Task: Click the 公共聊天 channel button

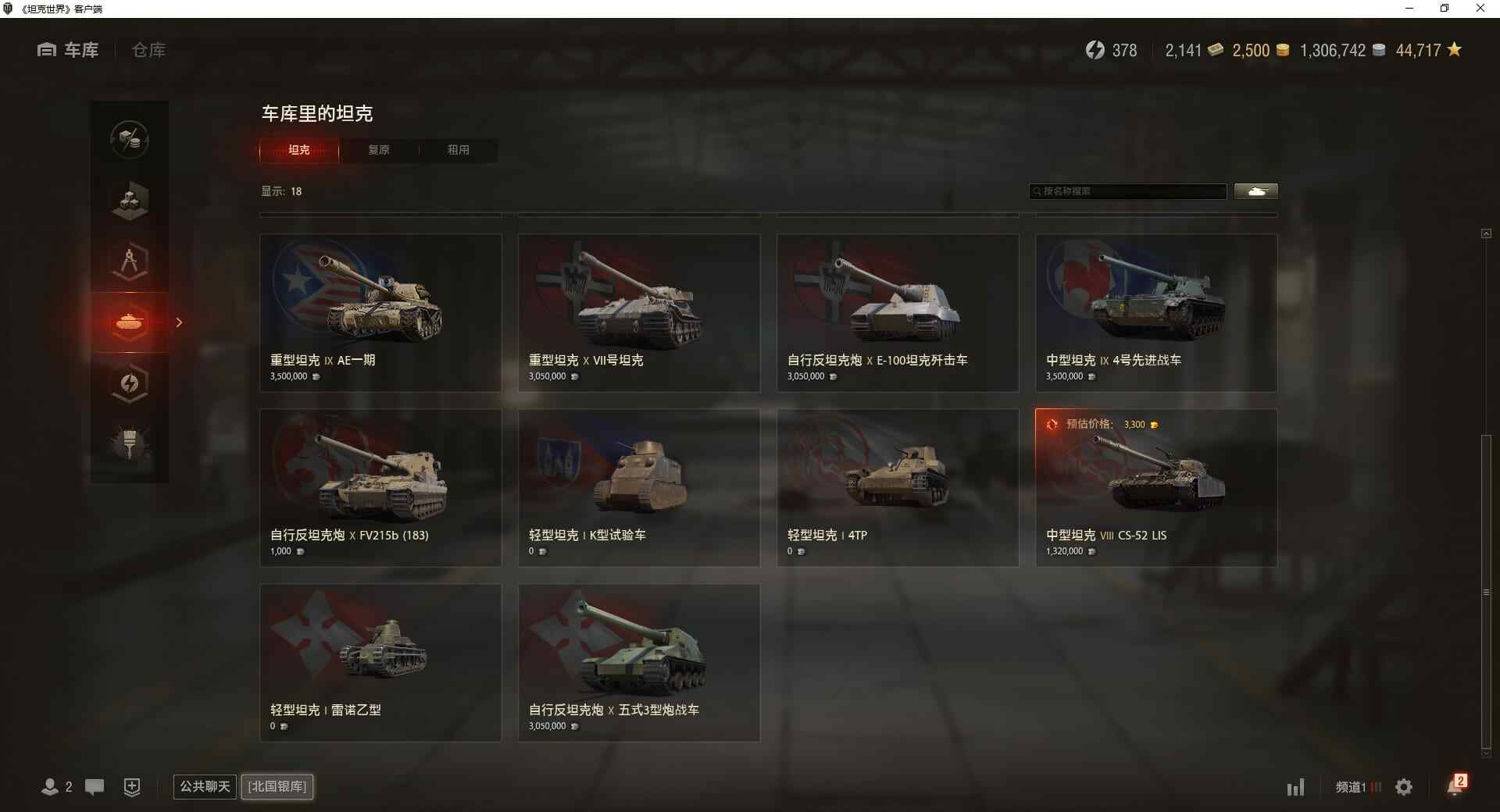Action: click(205, 786)
